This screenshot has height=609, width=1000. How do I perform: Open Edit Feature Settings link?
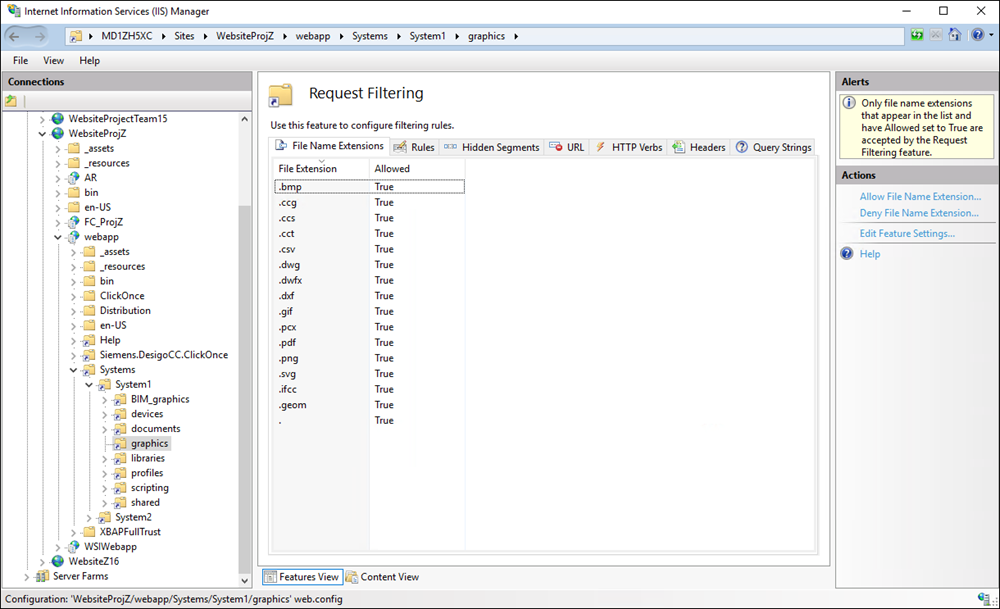click(906, 233)
